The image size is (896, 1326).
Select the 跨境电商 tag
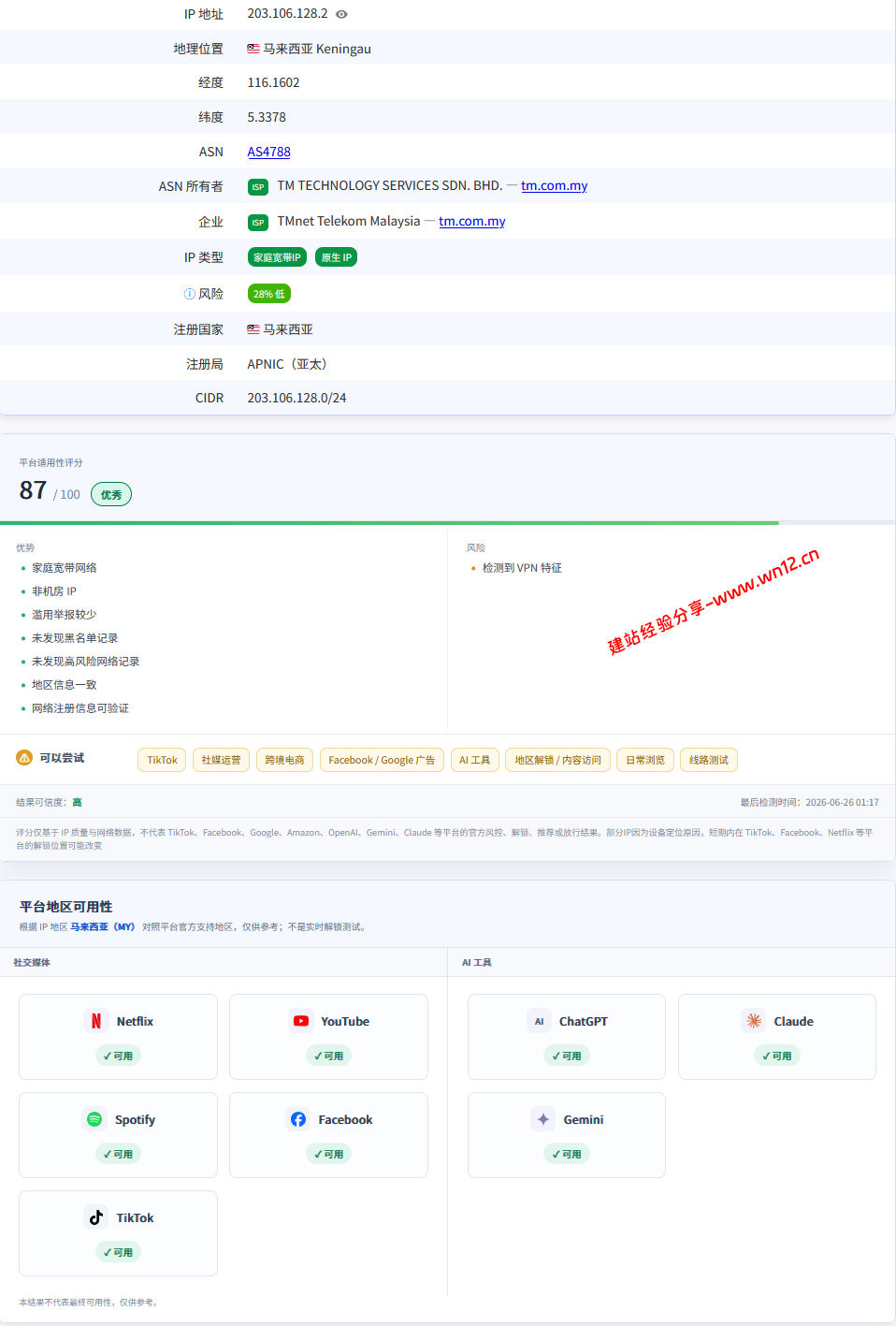tap(284, 760)
